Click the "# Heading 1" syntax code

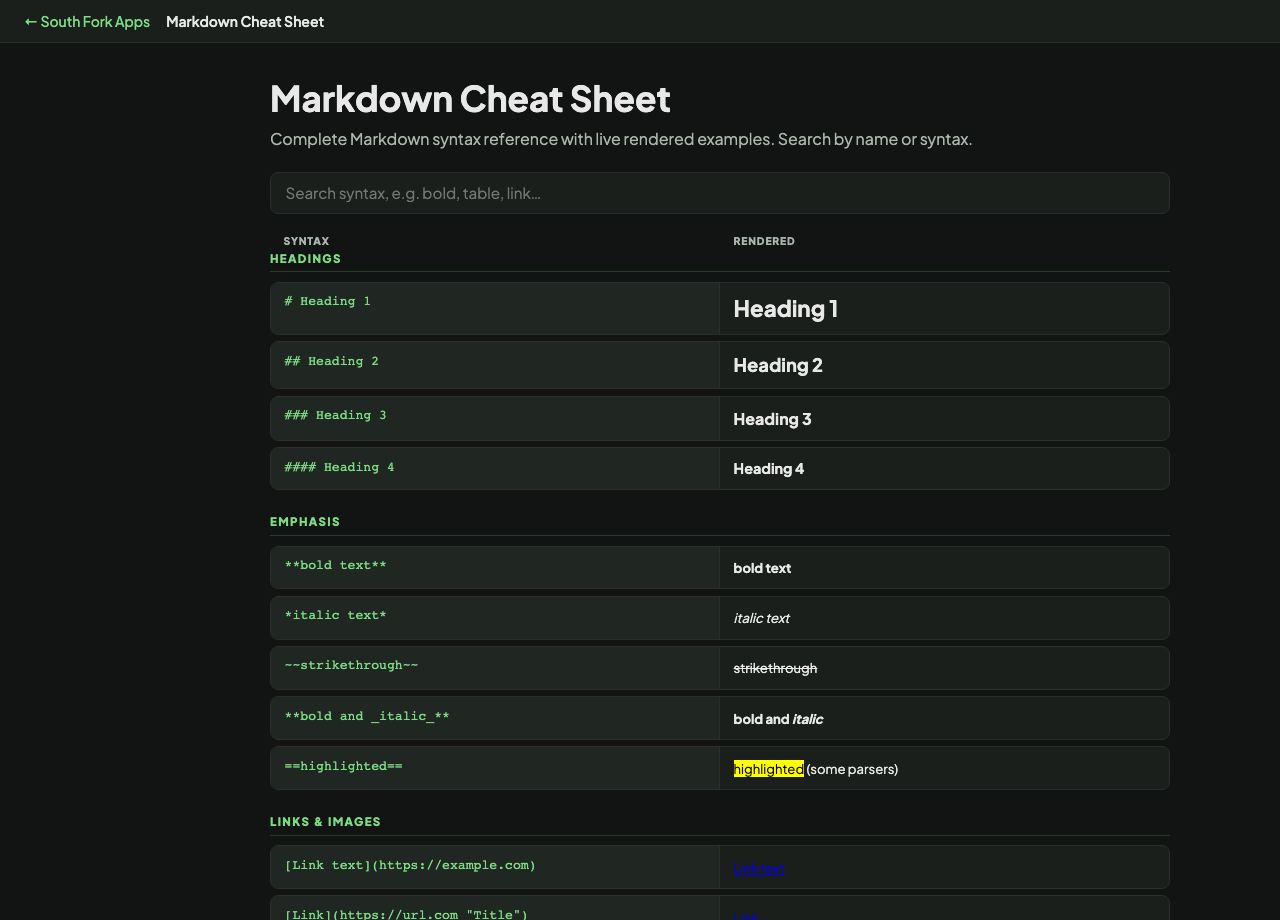point(327,301)
